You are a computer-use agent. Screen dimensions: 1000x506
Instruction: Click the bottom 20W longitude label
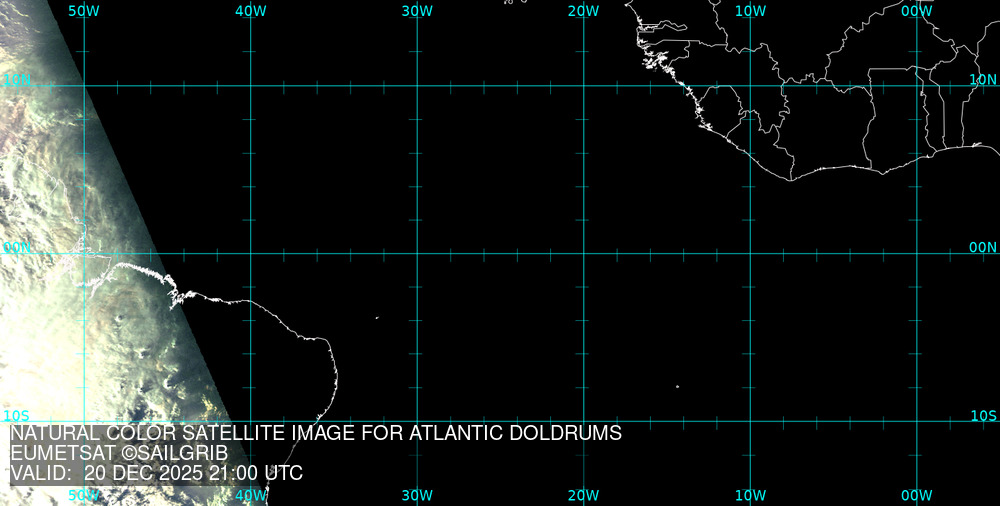(584, 495)
